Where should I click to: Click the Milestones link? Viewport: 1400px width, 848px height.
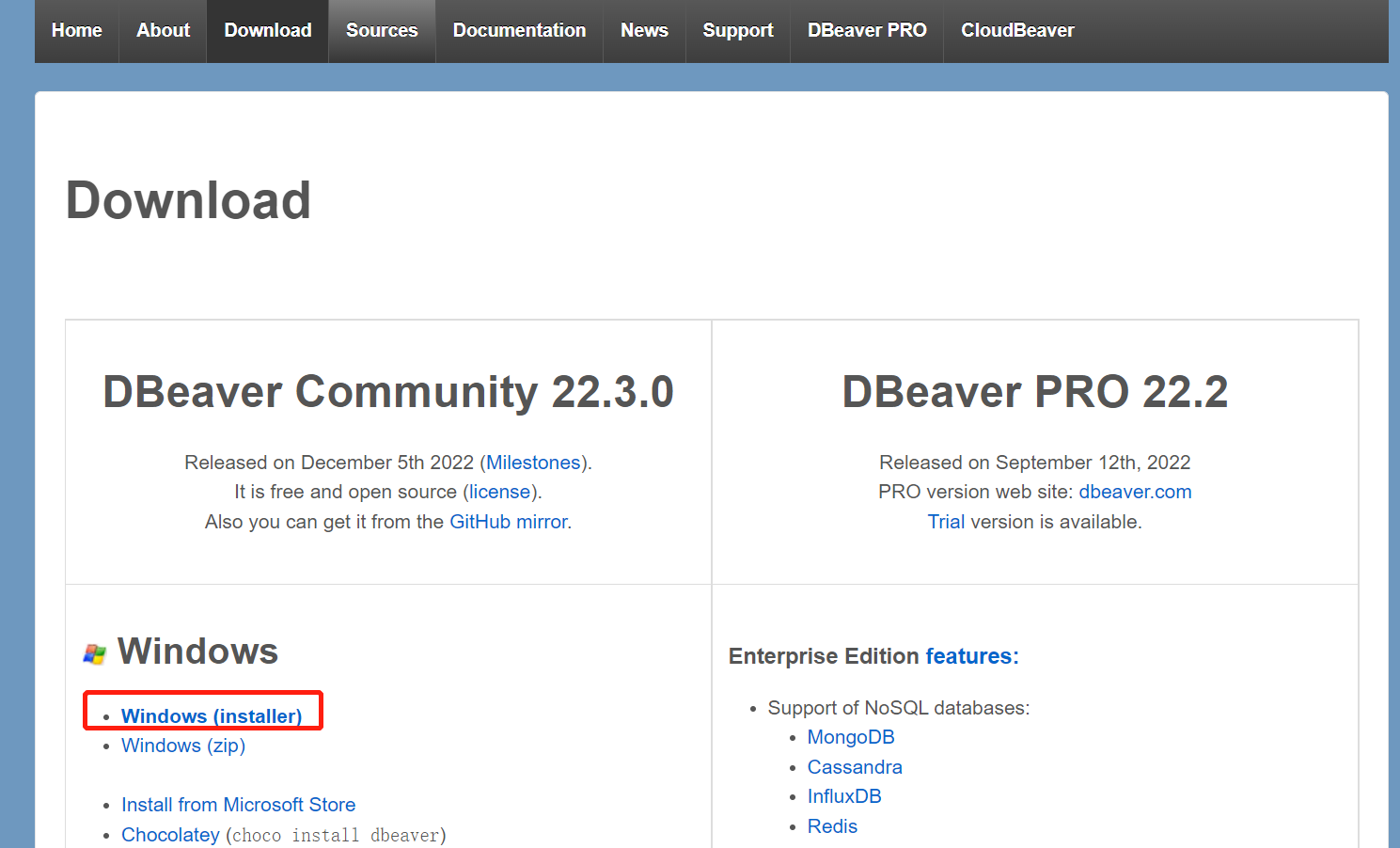(x=533, y=463)
